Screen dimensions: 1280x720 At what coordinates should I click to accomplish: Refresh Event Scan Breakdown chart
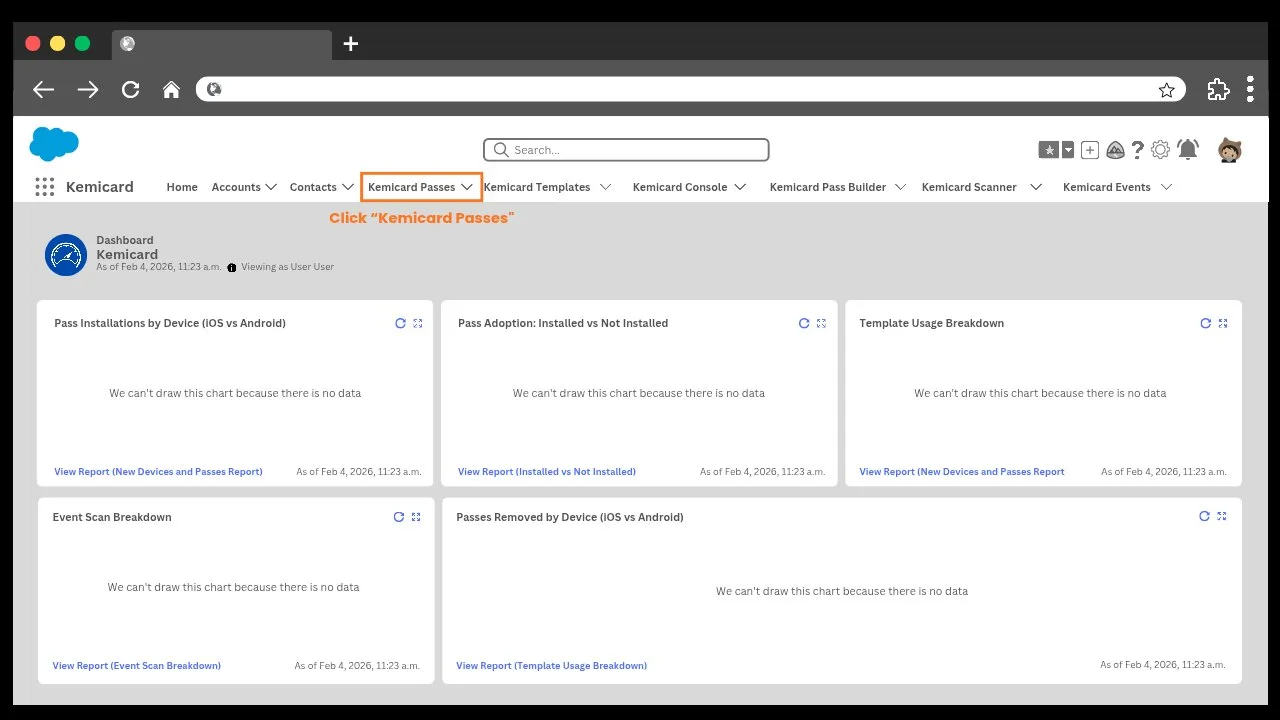click(x=399, y=517)
